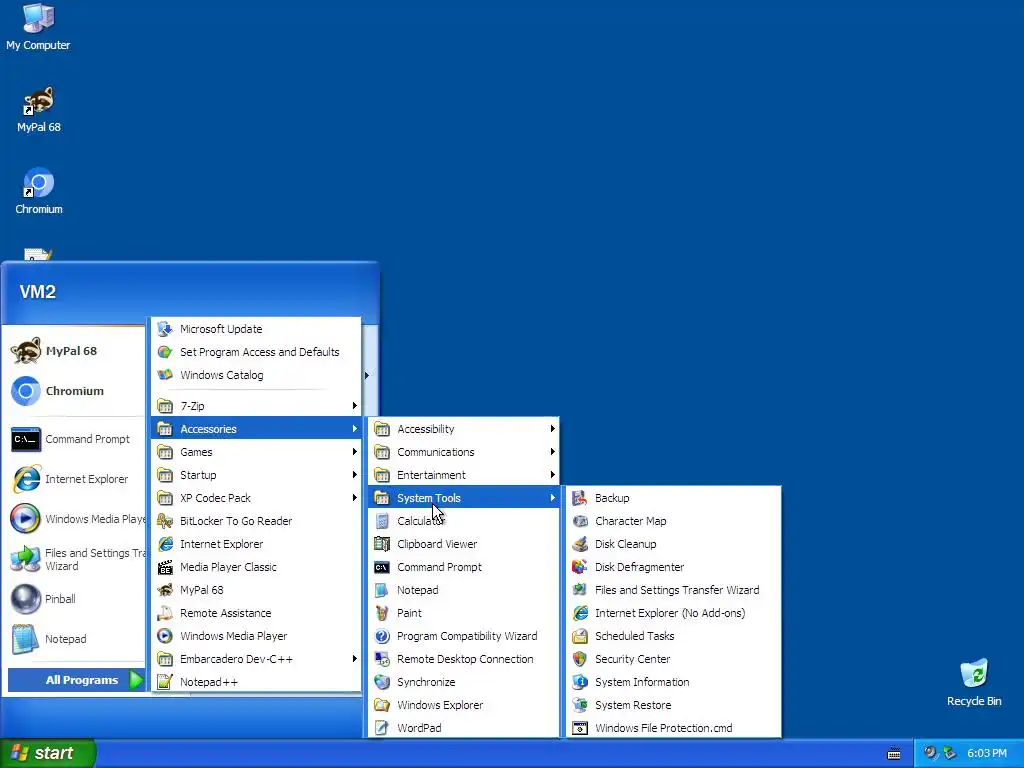The width and height of the screenshot is (1024, 768).
Task: Open Notepad in Start menu left pane
Action: click(75, 639)
